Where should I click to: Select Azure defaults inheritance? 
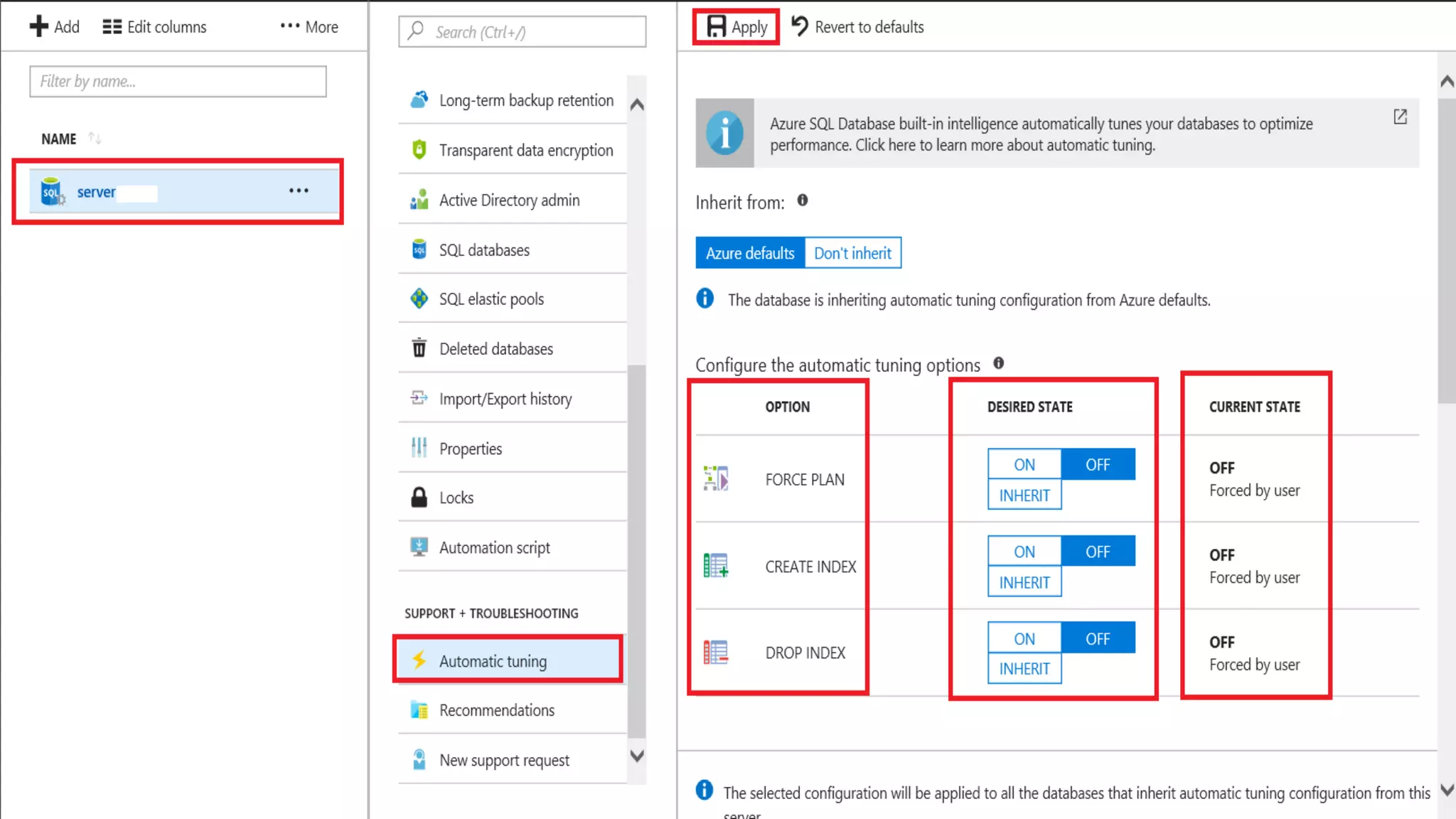(750, 253)
